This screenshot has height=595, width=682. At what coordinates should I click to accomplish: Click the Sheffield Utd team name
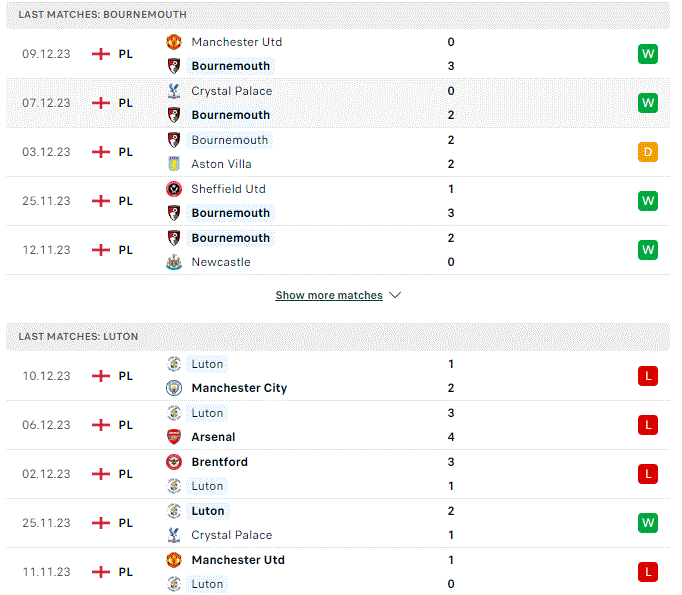228,189
